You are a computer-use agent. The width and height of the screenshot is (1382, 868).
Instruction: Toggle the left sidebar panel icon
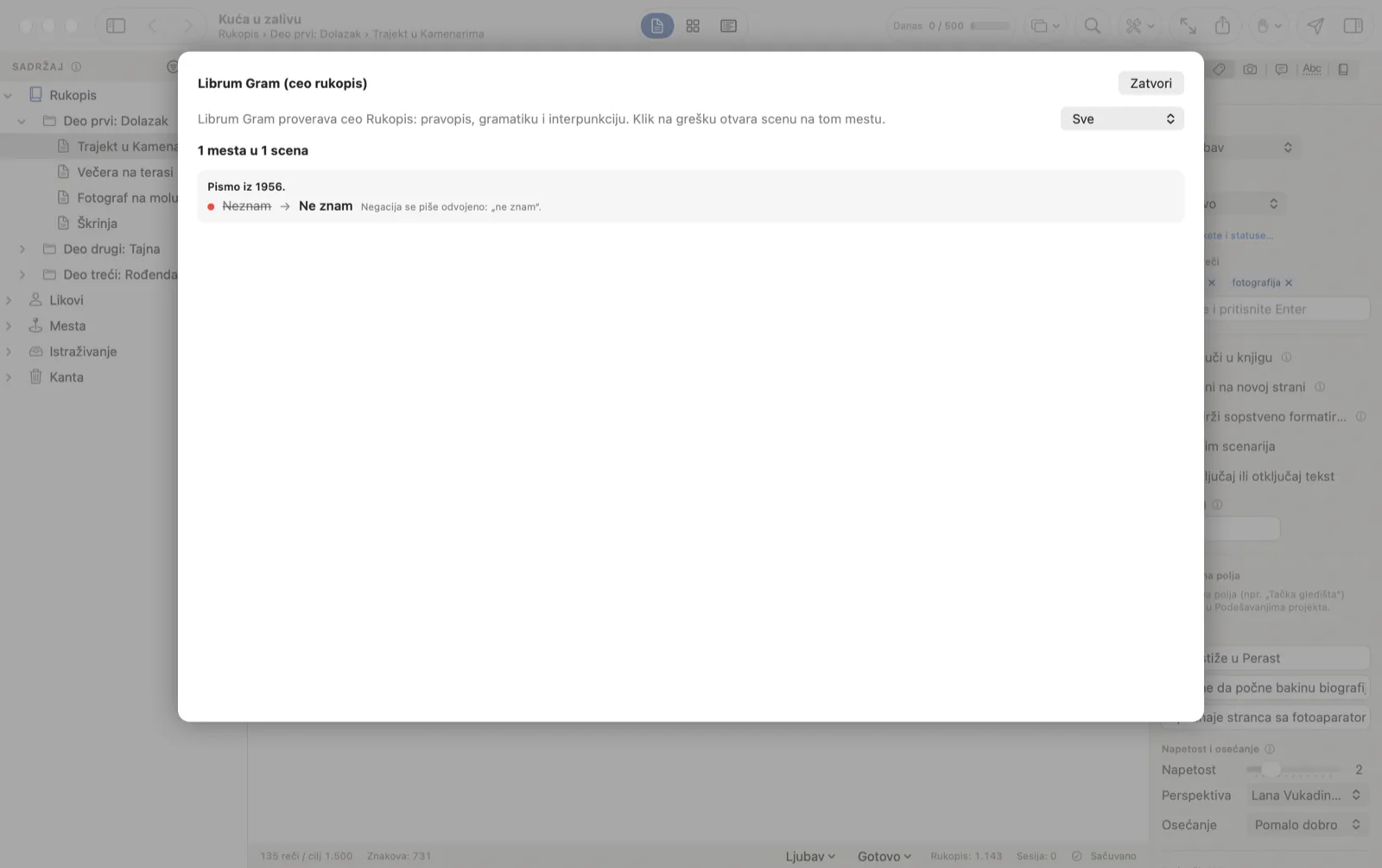pyautogui.click(x=116, y=26)
